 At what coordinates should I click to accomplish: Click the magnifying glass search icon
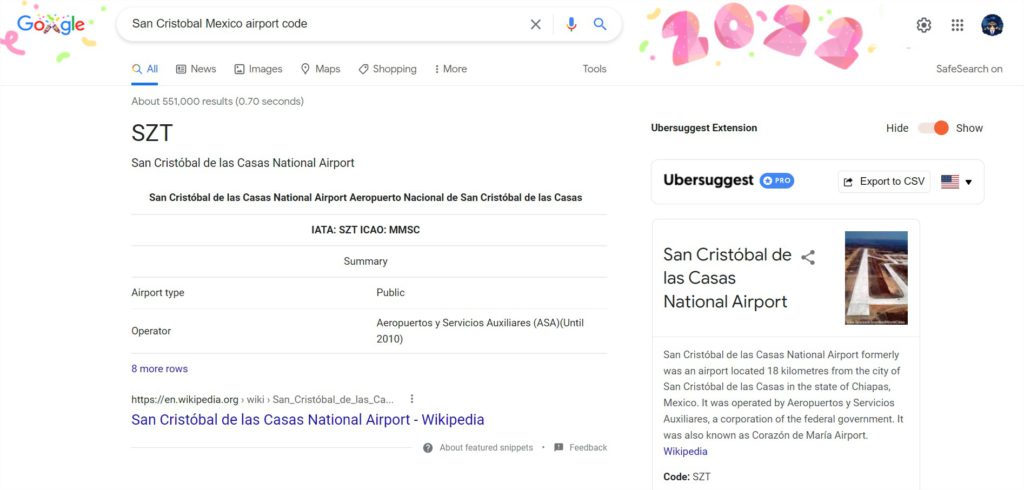[600, 24]
